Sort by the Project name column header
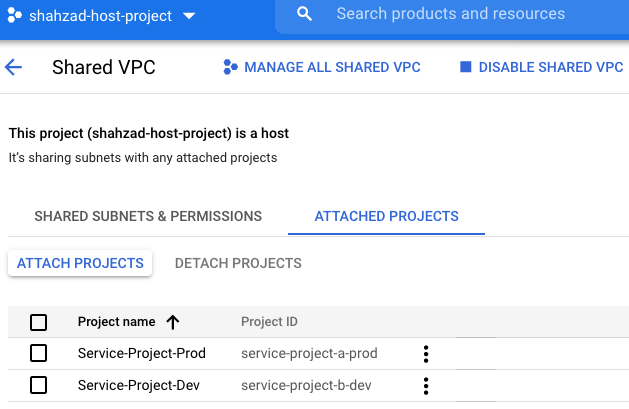Image resolution: width=629 pixels, height=409 pixels. pyautogui.click(x=116, y=322)
